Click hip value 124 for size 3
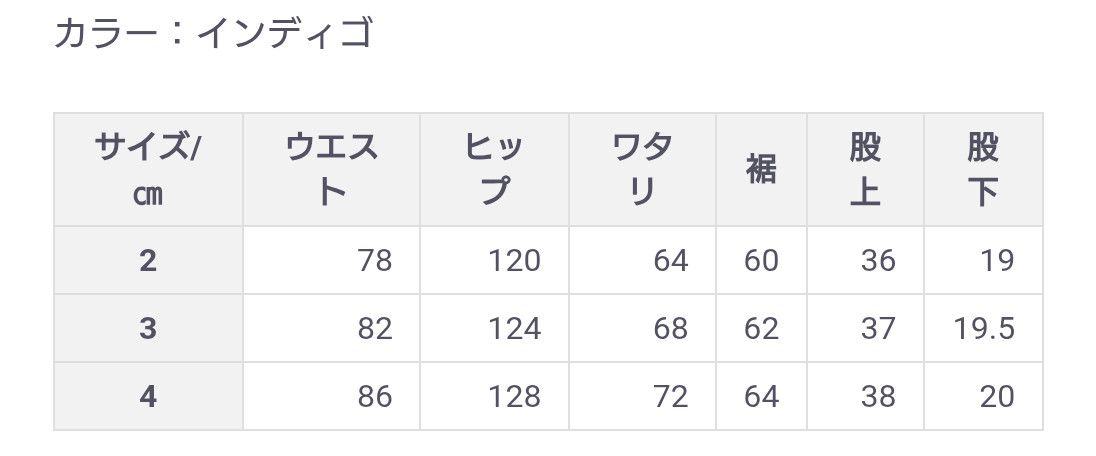 click(514, 329)
